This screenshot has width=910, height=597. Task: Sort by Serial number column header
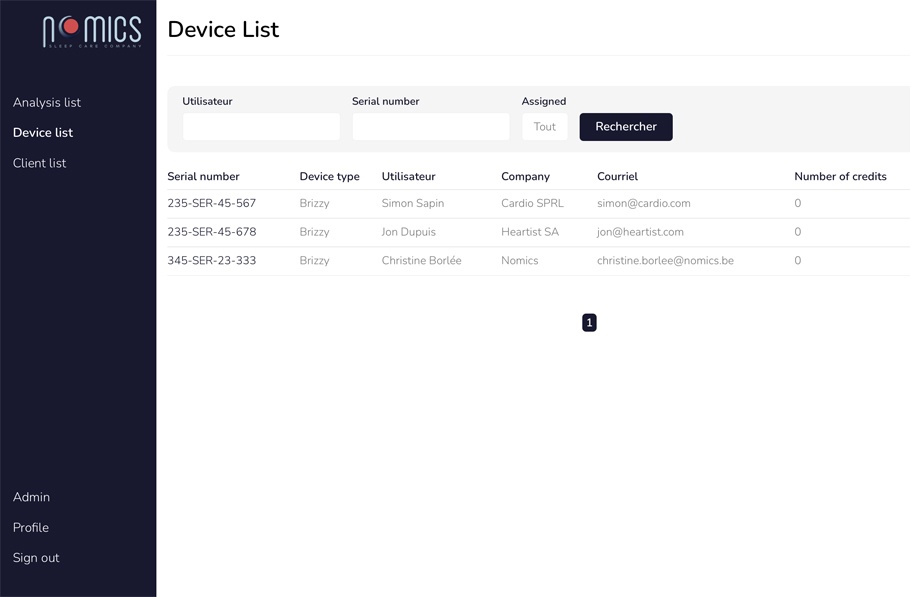click(203, 176)
